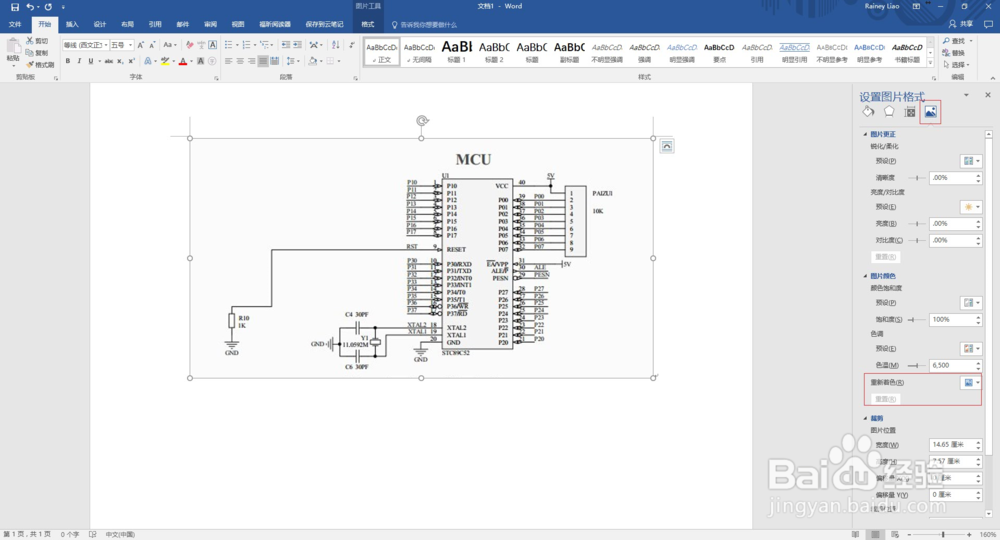Viewport: 1000px width, 540px height.
Task: Click the layout options icon beside picture
Action: coord(666,146)
